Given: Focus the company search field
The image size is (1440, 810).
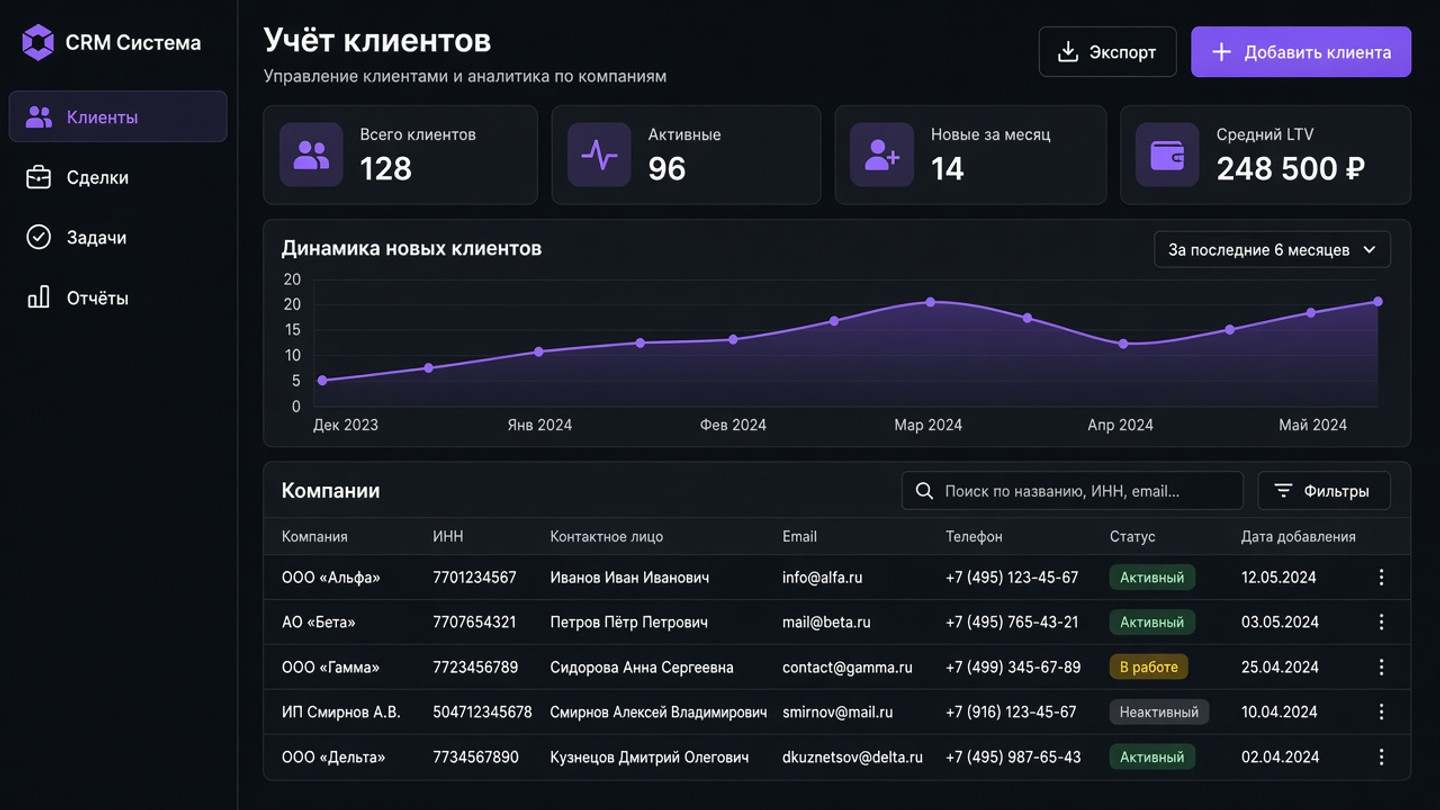Looking at the screenshot, I should click(1072, 491).
